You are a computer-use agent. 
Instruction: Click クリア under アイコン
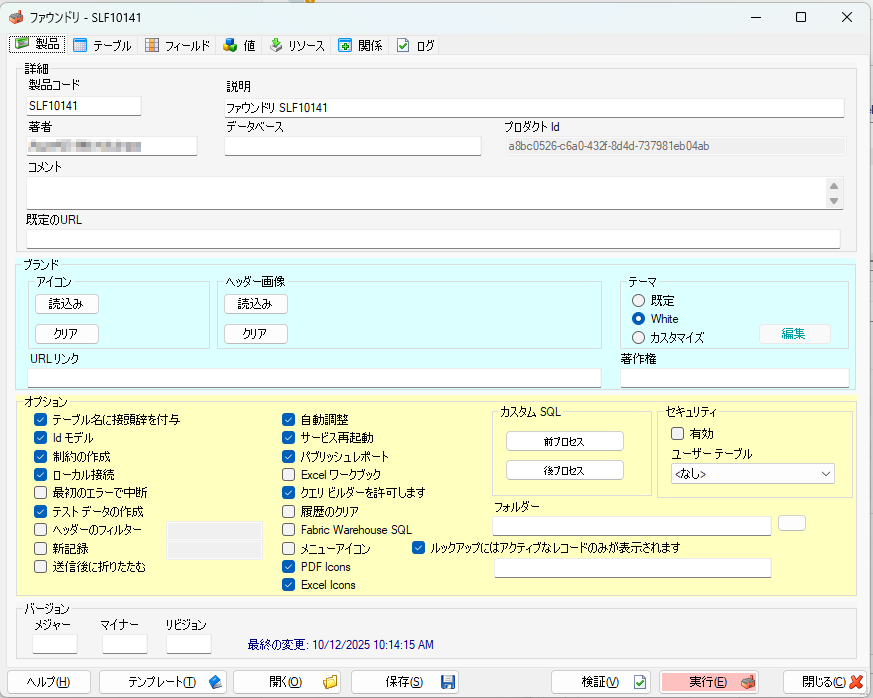(67, 334)
